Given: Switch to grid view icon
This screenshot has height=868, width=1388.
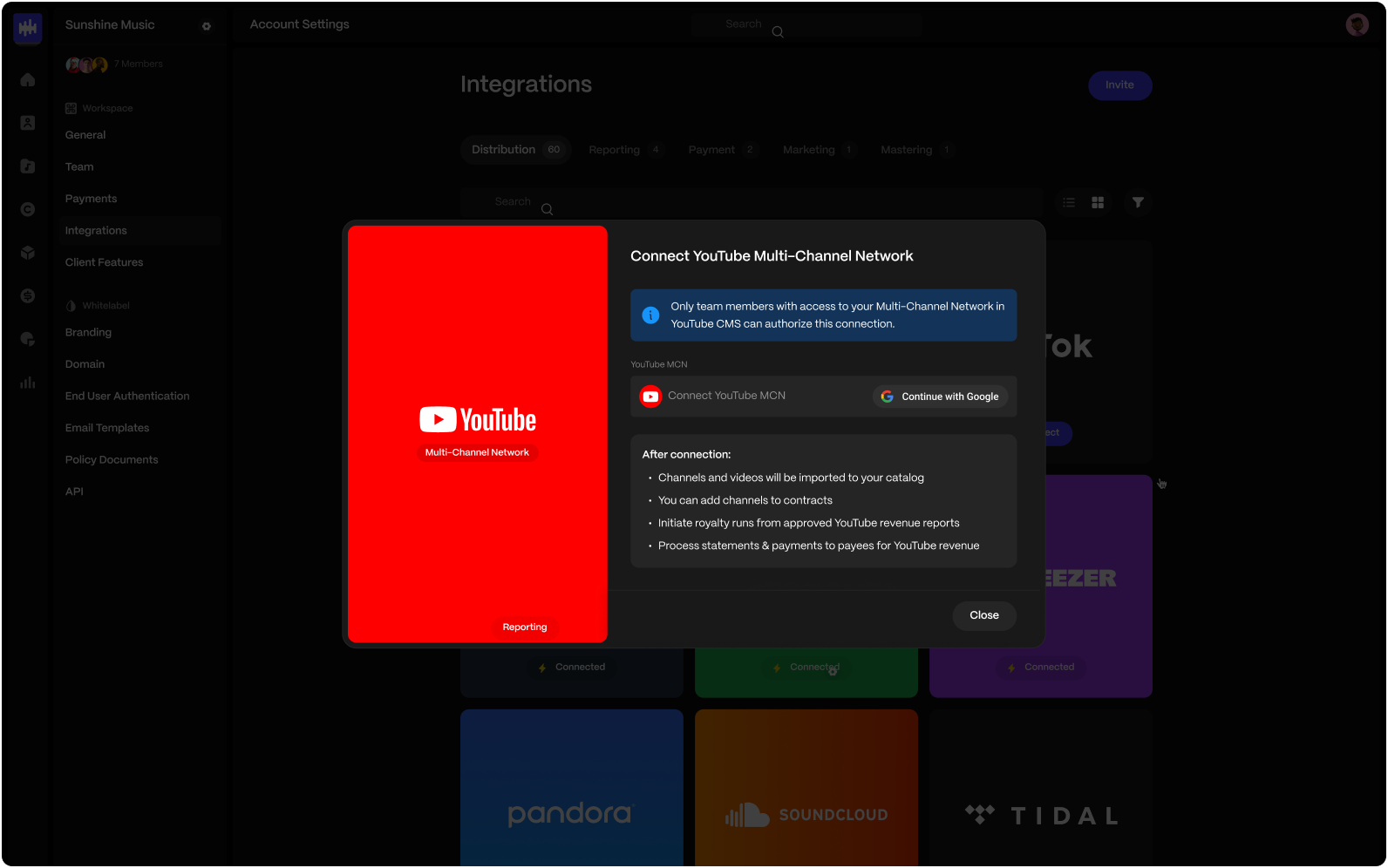Looking at the screenshot, I should click(1098, 202).
